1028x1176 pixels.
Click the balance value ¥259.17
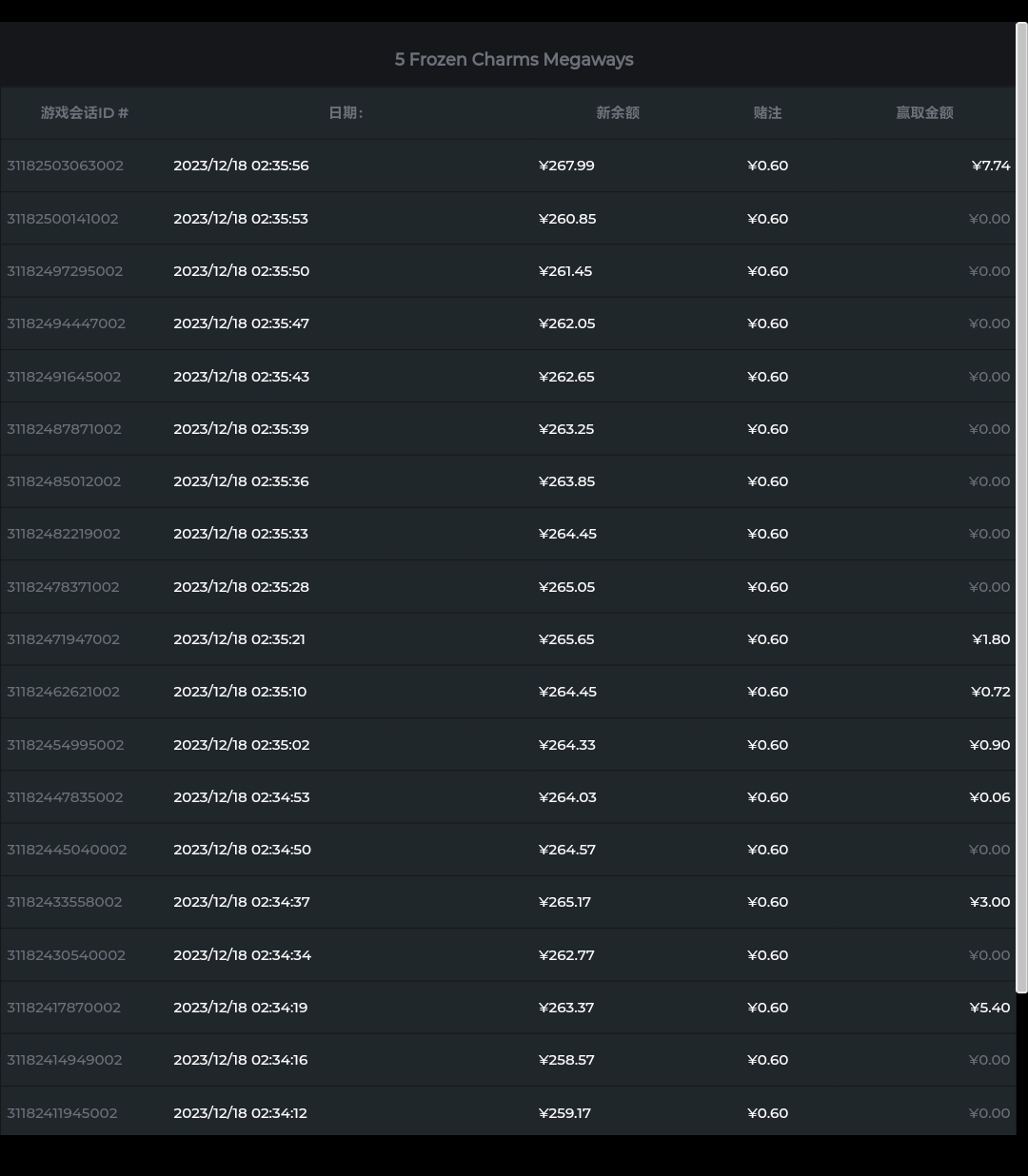pos(564,1113)
